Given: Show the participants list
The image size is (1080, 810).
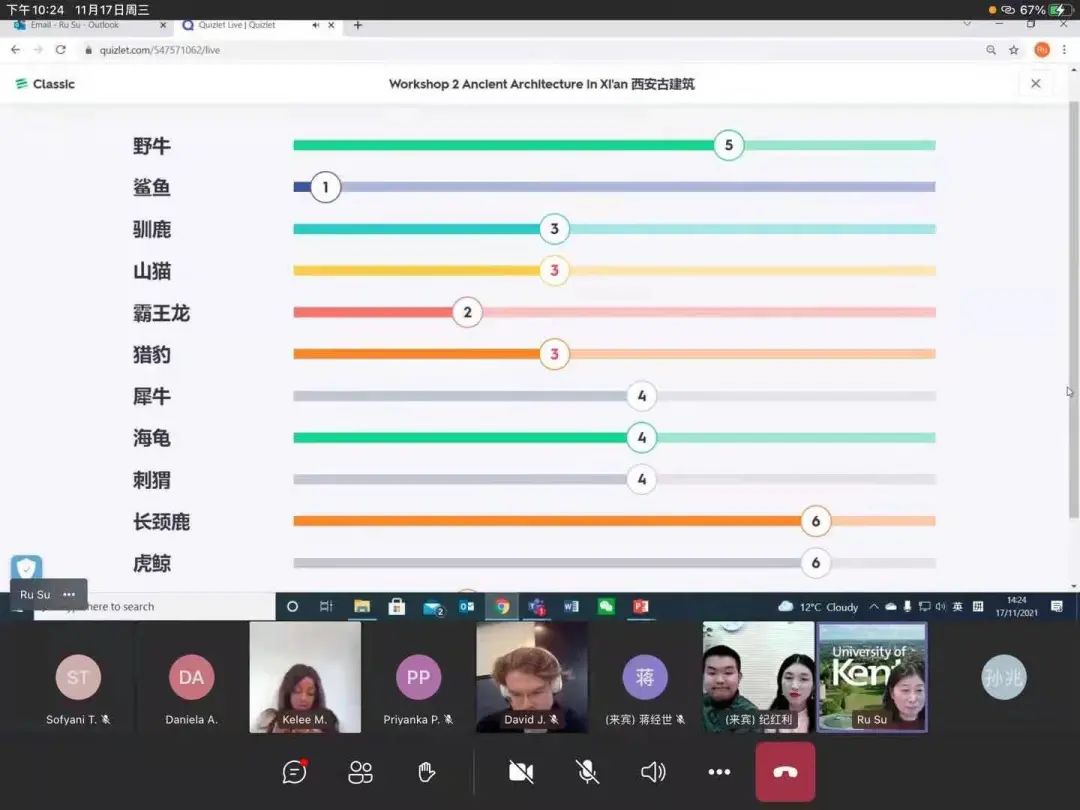Looking at the screenshot, I should click(360, 771).
